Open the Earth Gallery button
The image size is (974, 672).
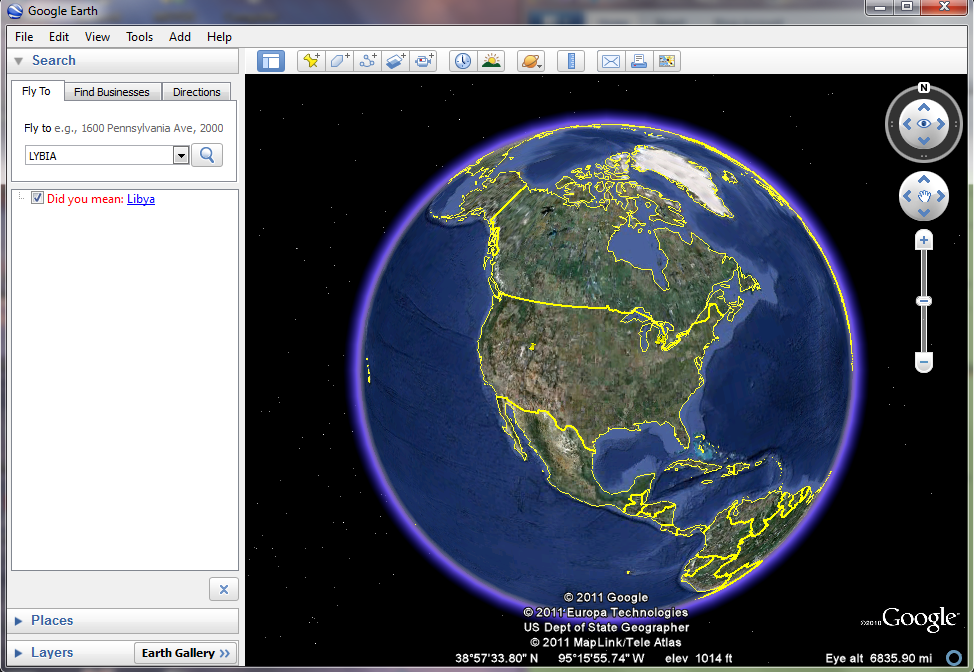click(186, 653)
